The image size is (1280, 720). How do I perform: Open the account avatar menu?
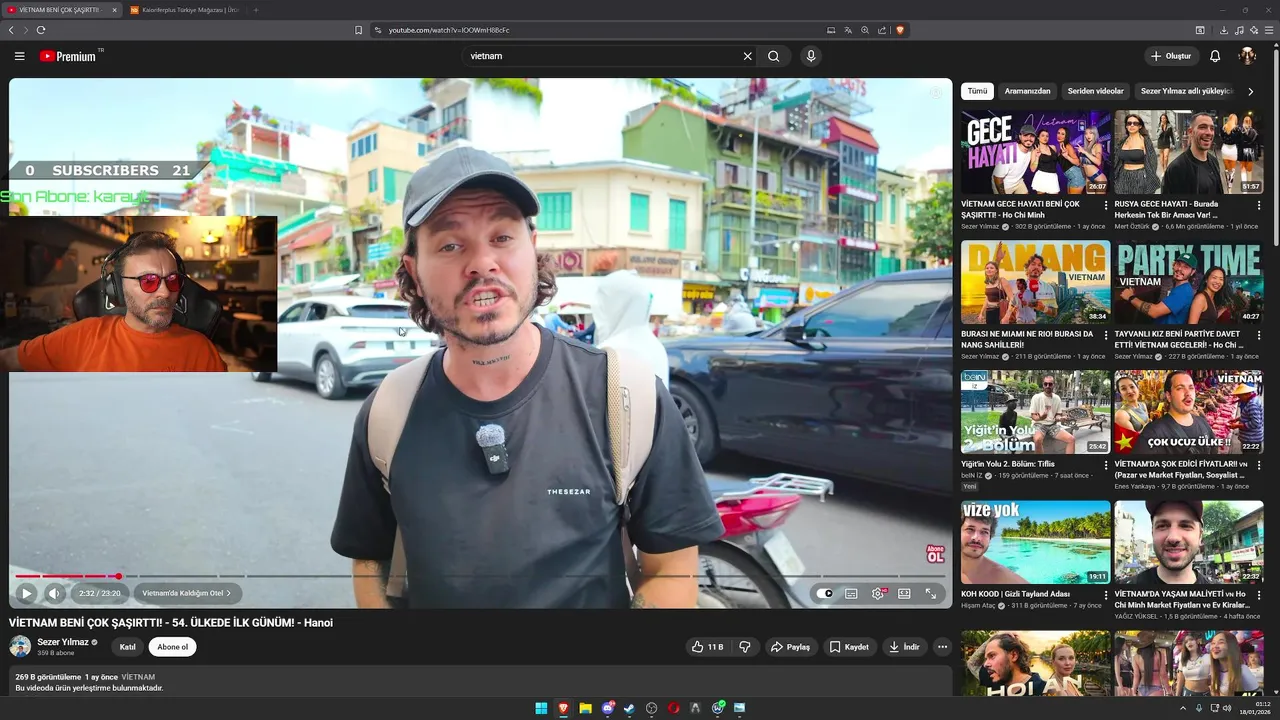click(x=1247, y=56)
